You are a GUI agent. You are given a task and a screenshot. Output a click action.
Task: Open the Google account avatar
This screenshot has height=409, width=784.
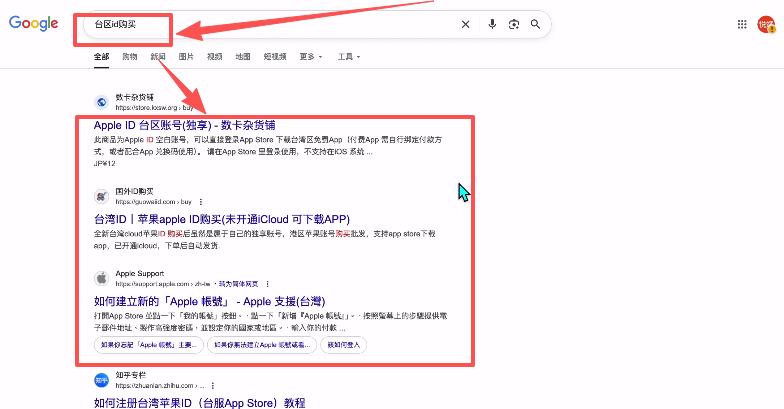(x=766, y=24)
